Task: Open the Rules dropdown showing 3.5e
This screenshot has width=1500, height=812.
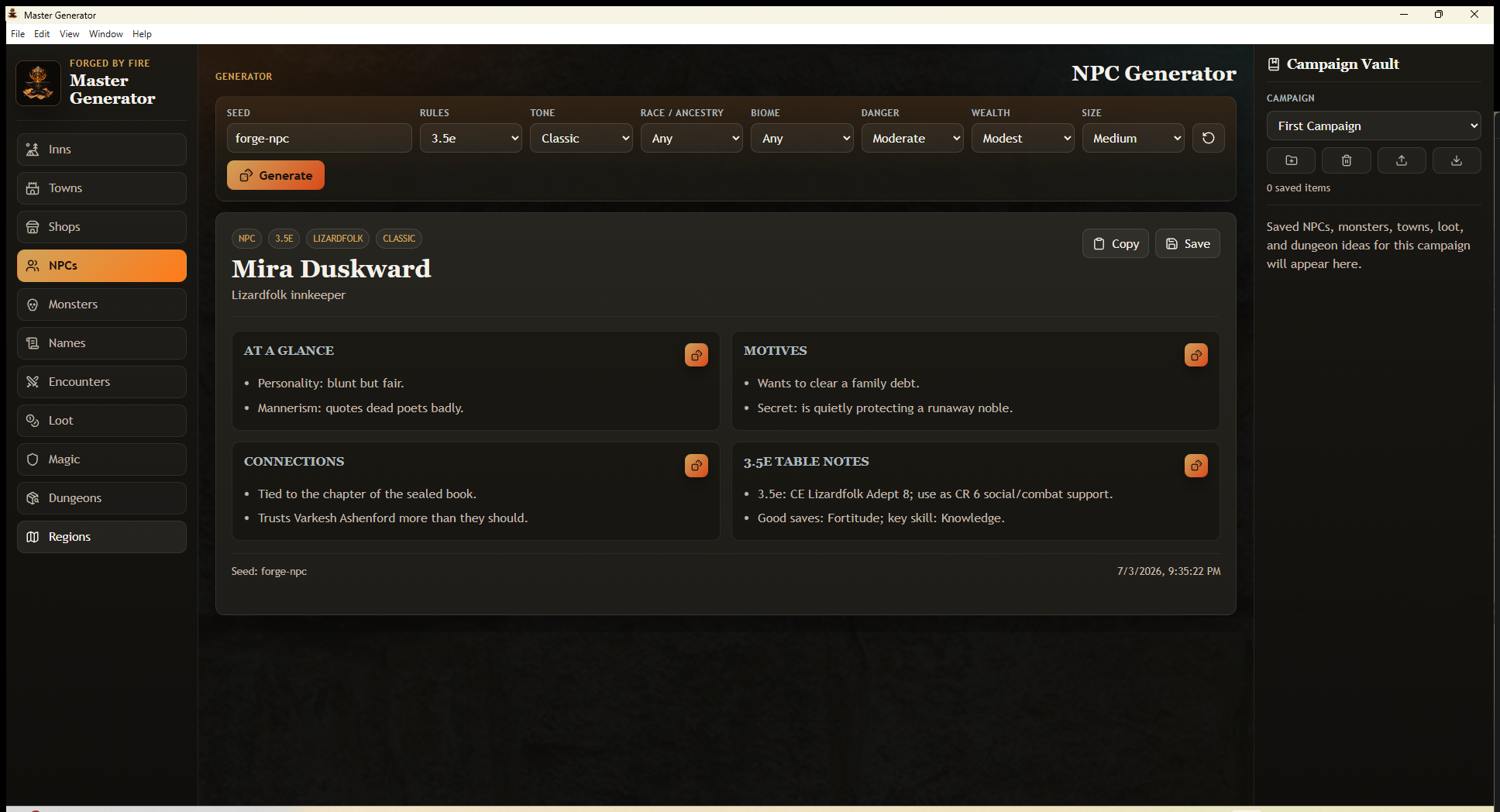Action: tap(471, 138)
